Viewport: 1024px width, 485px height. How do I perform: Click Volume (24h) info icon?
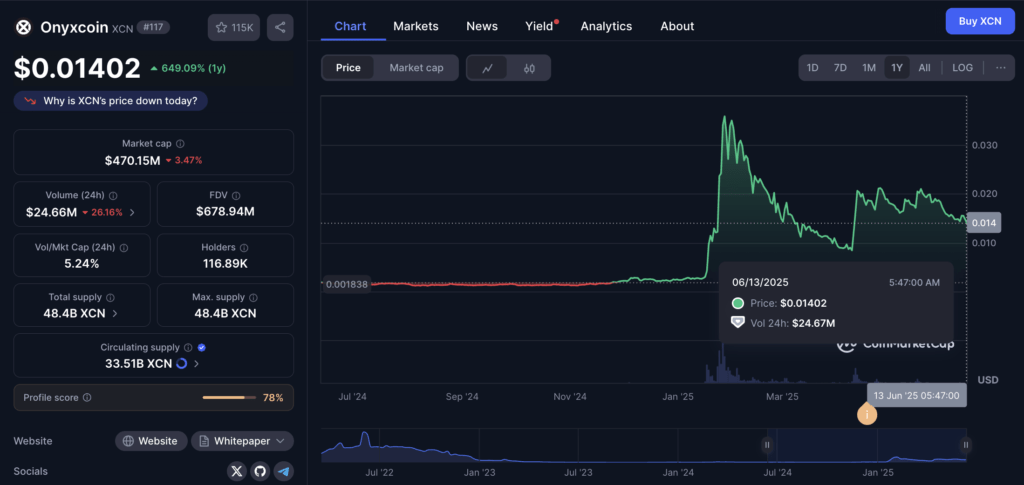(113, 196)
